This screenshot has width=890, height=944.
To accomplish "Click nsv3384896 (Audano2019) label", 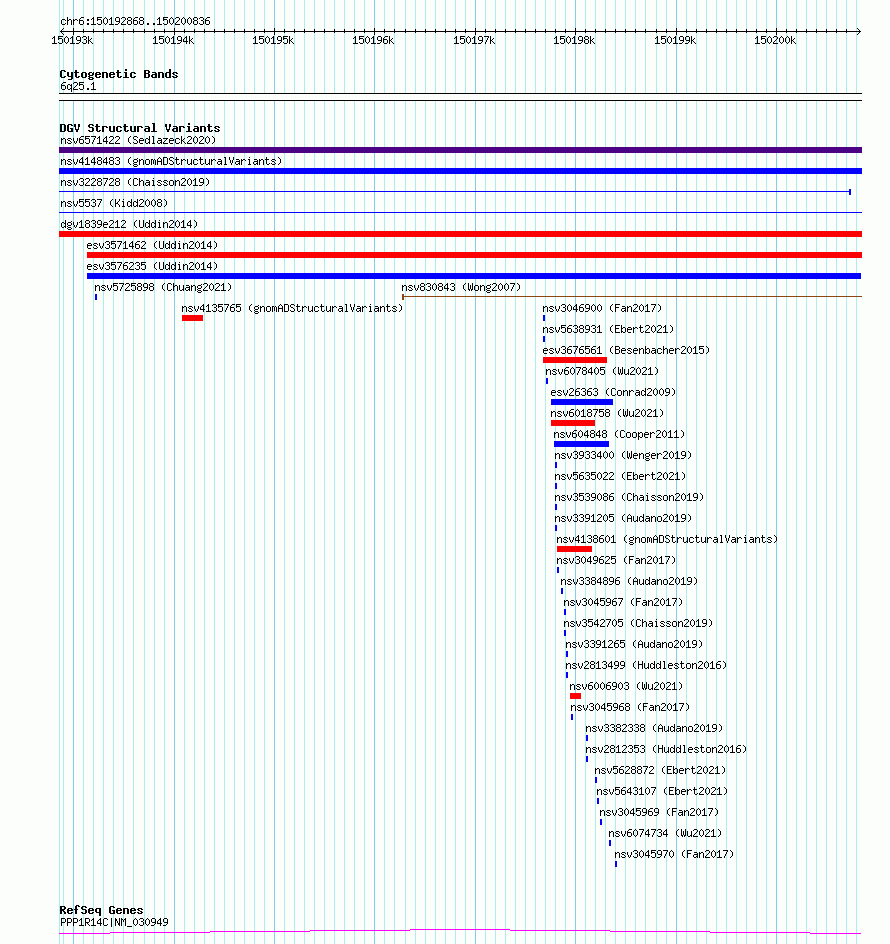I will 629,583.
